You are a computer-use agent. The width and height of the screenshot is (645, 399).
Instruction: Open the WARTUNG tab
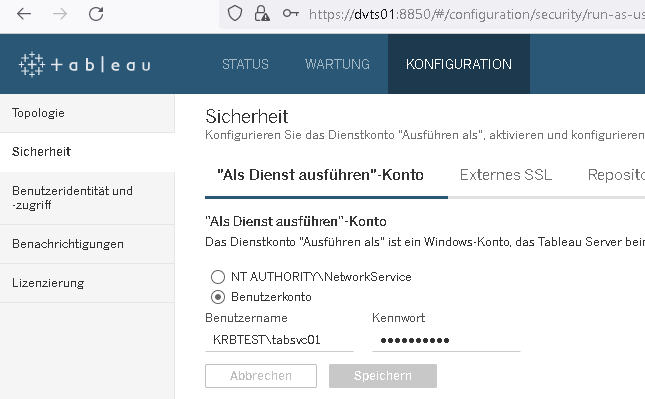pos(337,64)
